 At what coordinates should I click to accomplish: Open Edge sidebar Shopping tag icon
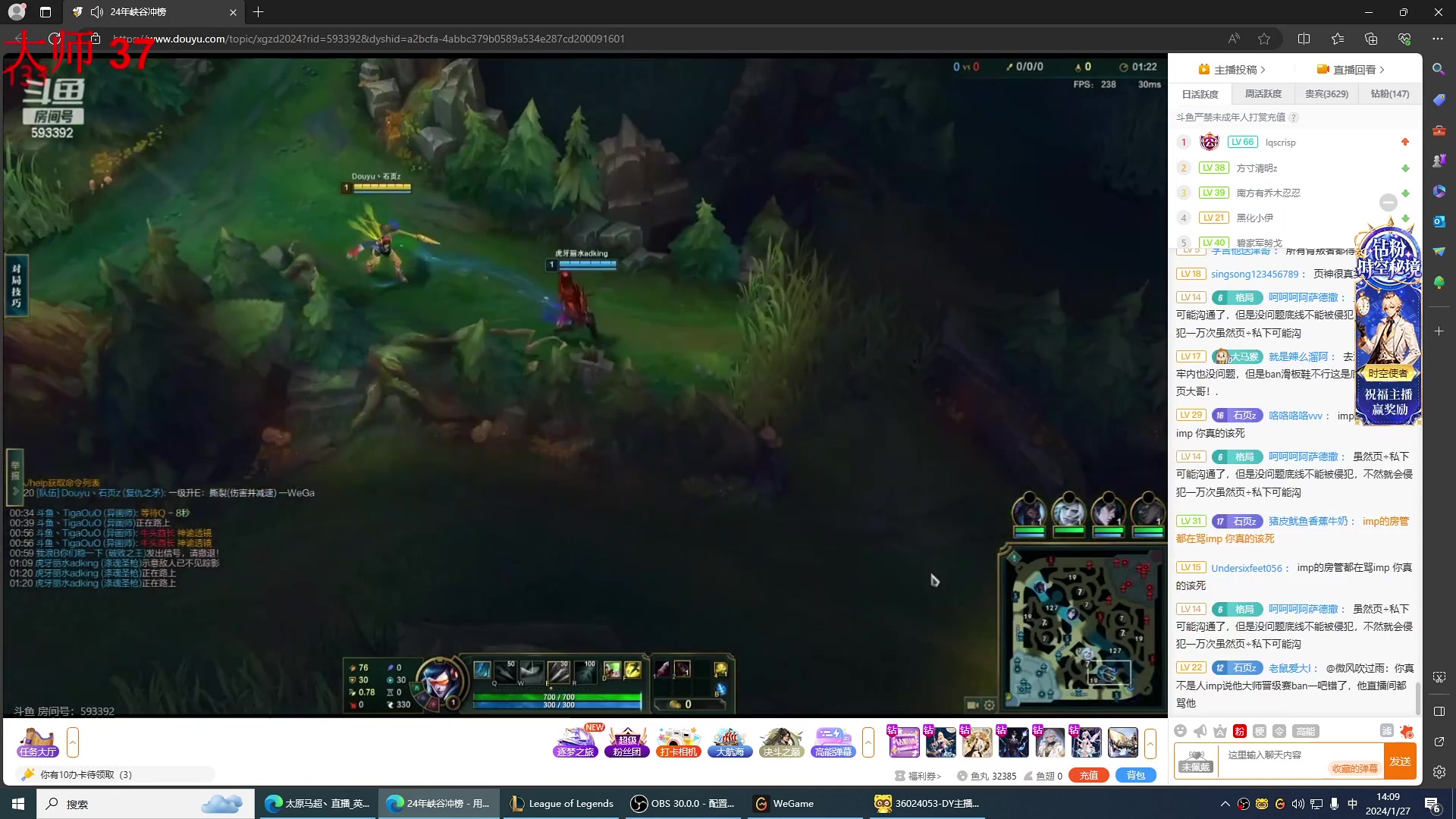[1439, 99]
